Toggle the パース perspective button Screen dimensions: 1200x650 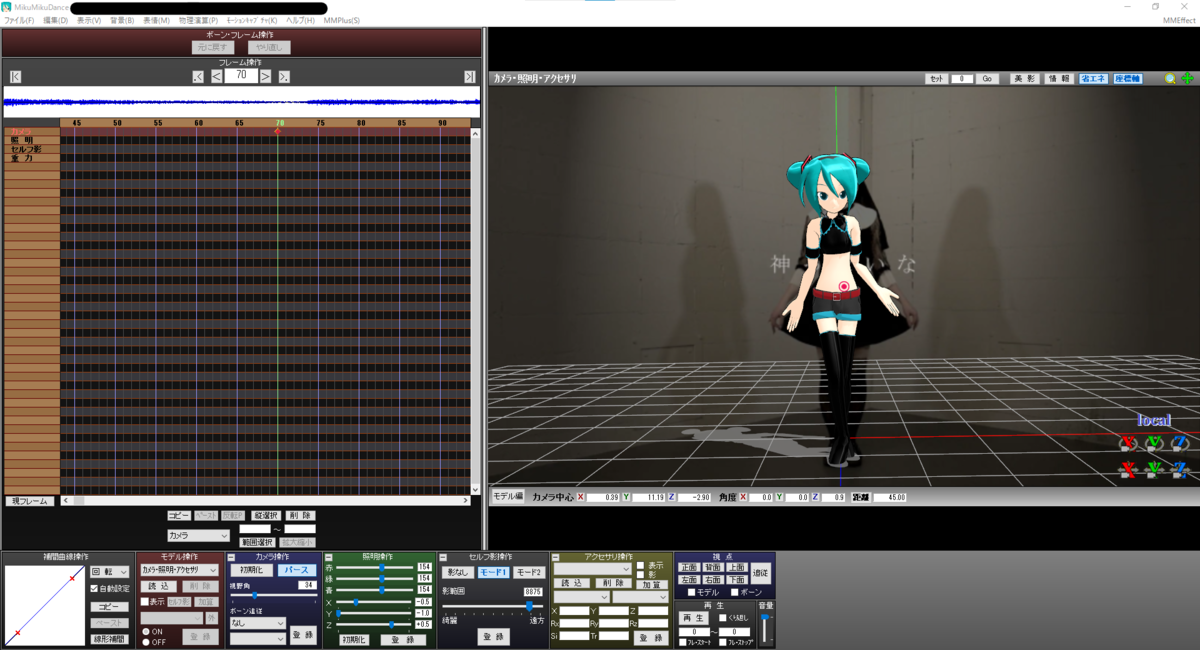click(x=296, y=570)
